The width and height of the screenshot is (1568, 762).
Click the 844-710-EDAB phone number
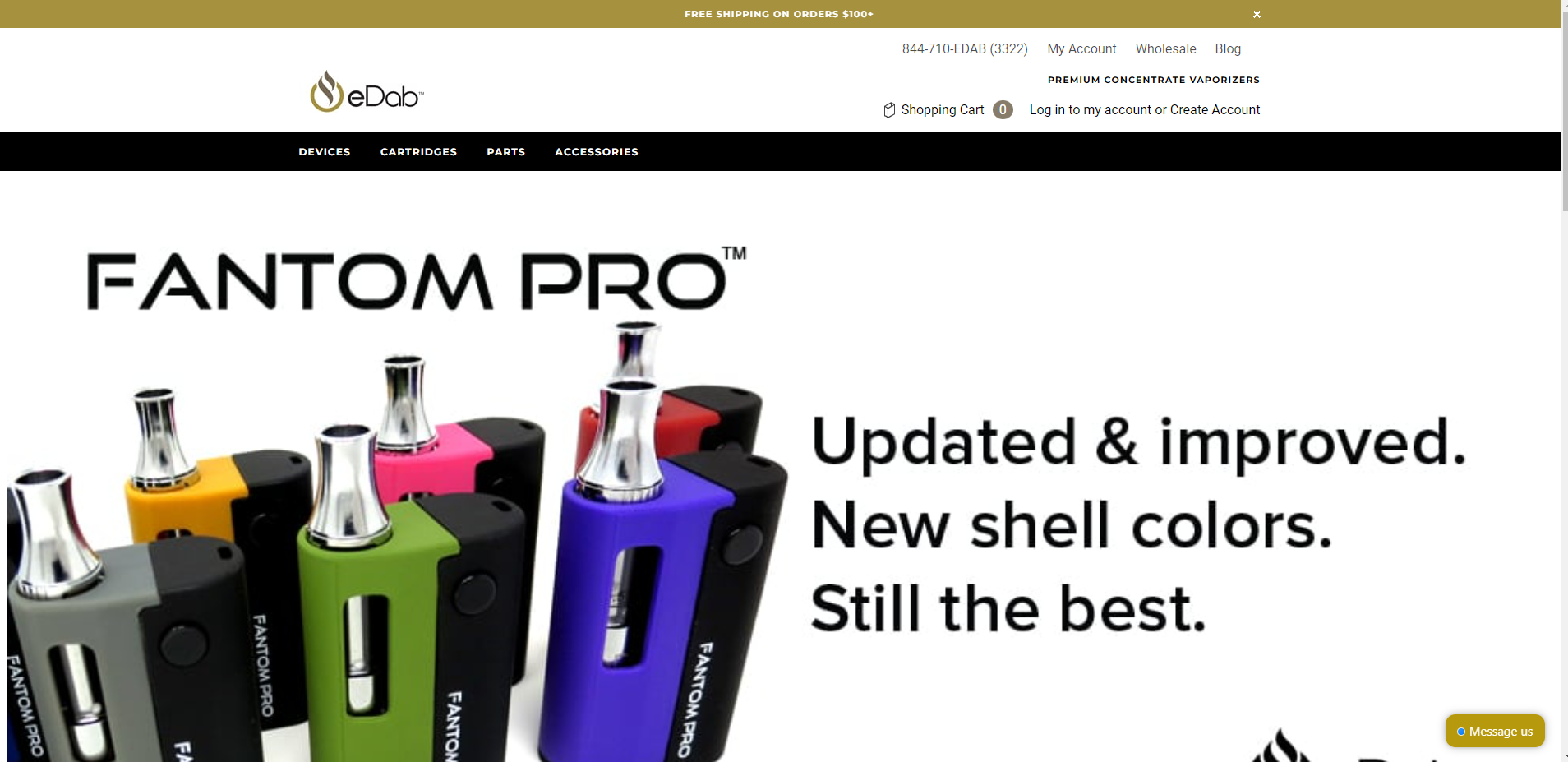965,48
